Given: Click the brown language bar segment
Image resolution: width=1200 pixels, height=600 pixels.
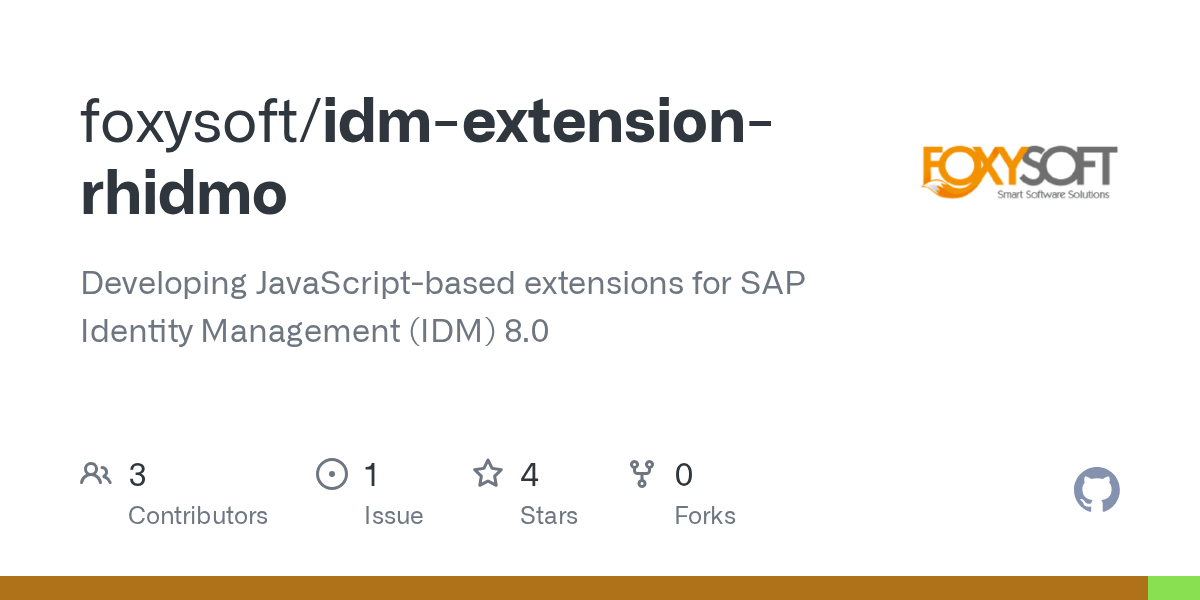Looking at the screenshot, I should (574, 588).
